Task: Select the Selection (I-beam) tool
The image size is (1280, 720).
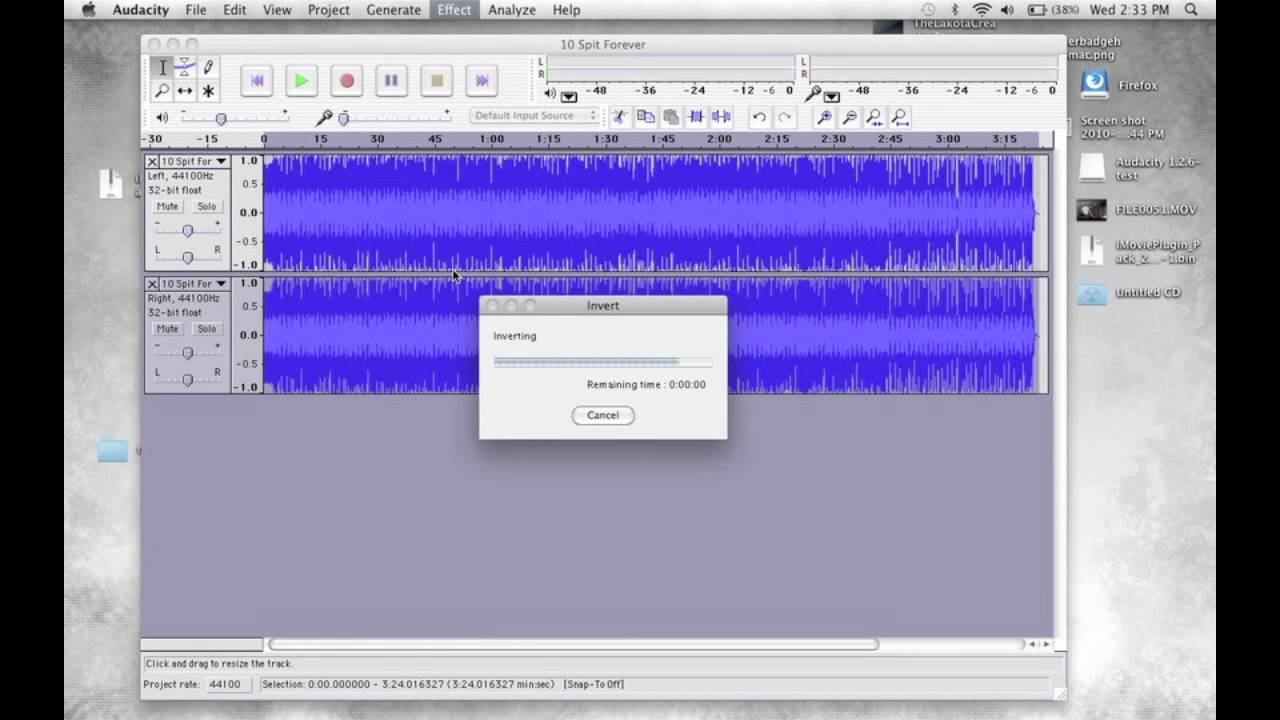Action: click(x=162, y=68)
